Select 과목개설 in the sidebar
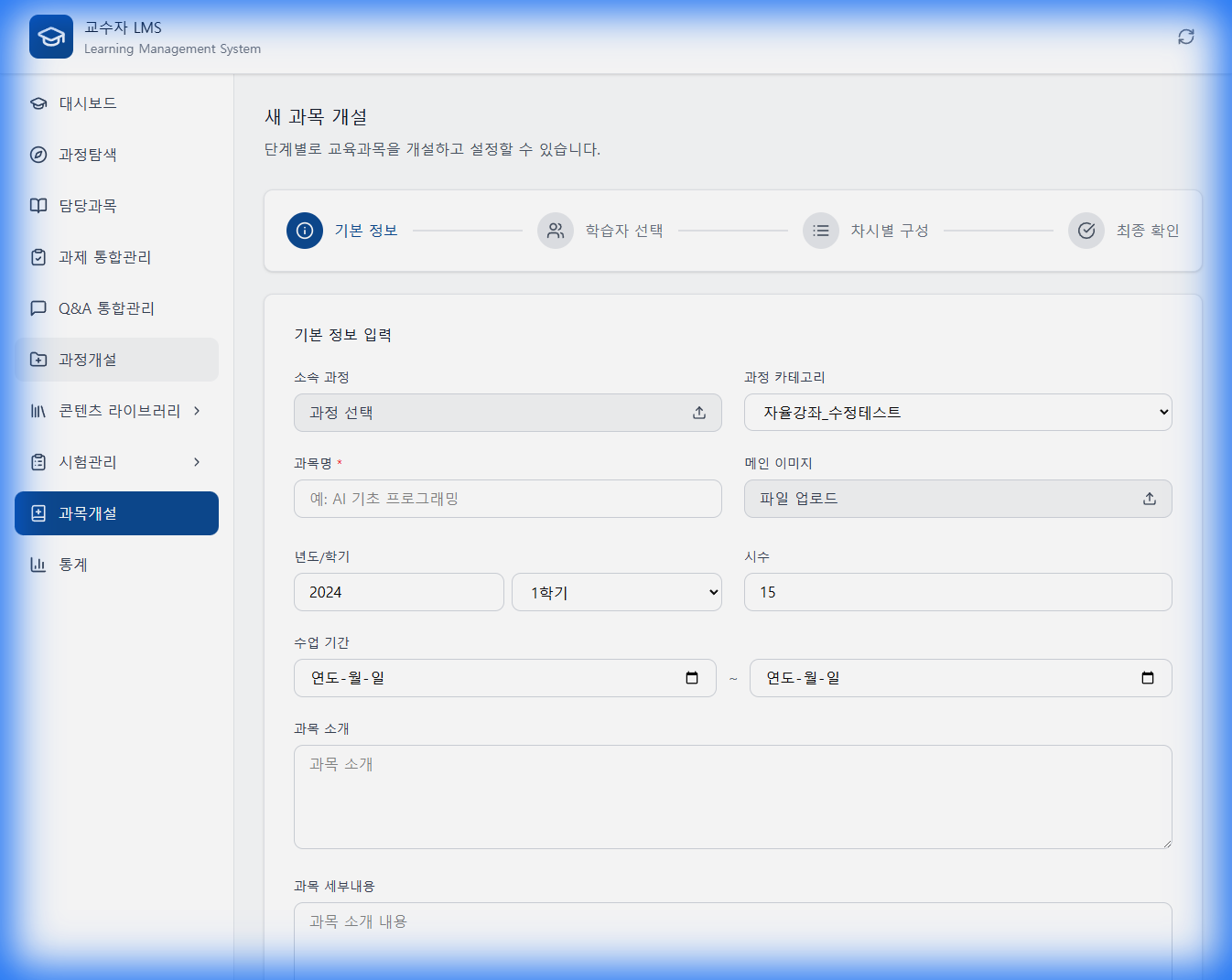 (116, 513)
